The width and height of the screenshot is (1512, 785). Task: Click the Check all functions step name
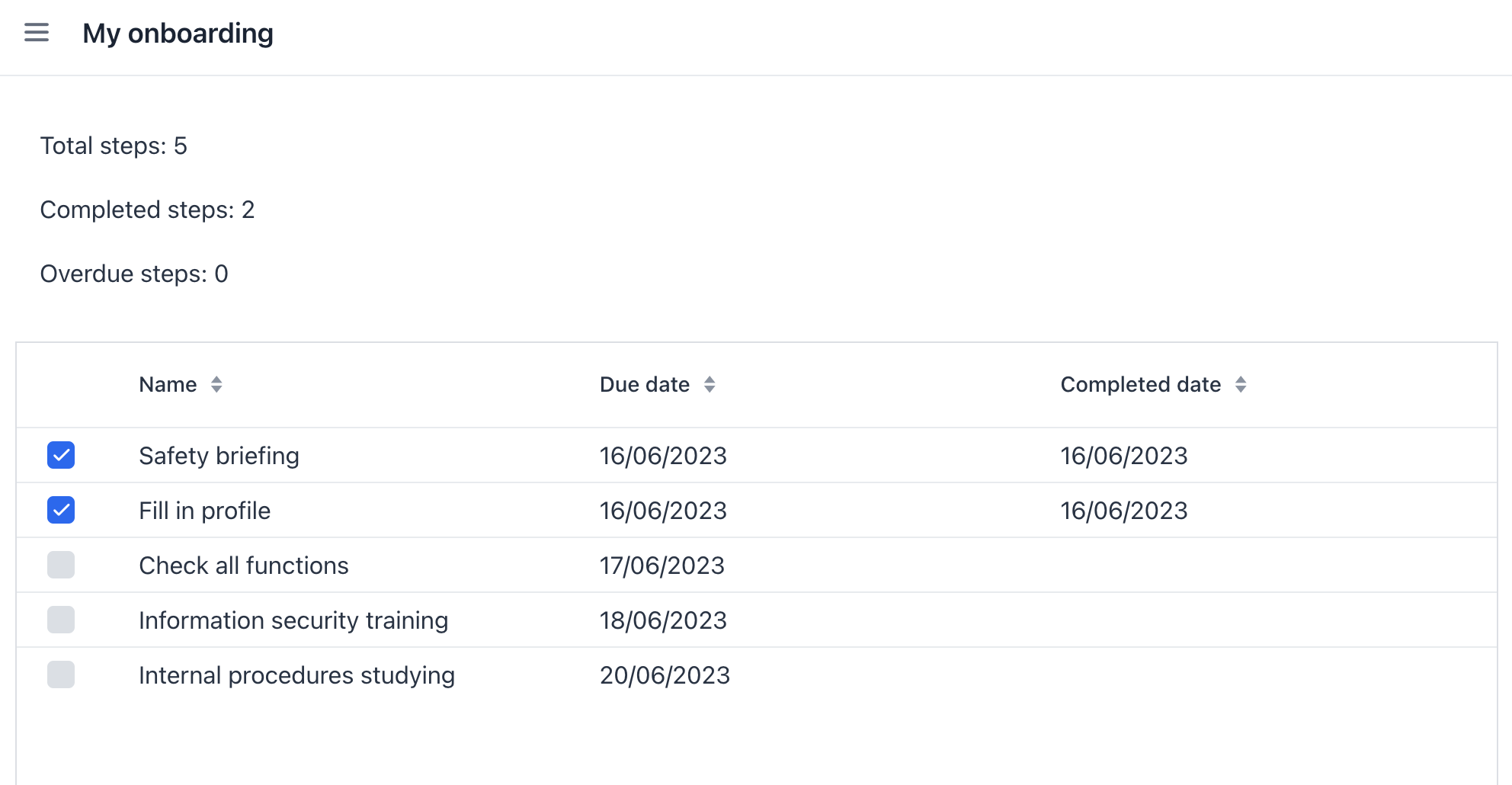pos(243,566)
